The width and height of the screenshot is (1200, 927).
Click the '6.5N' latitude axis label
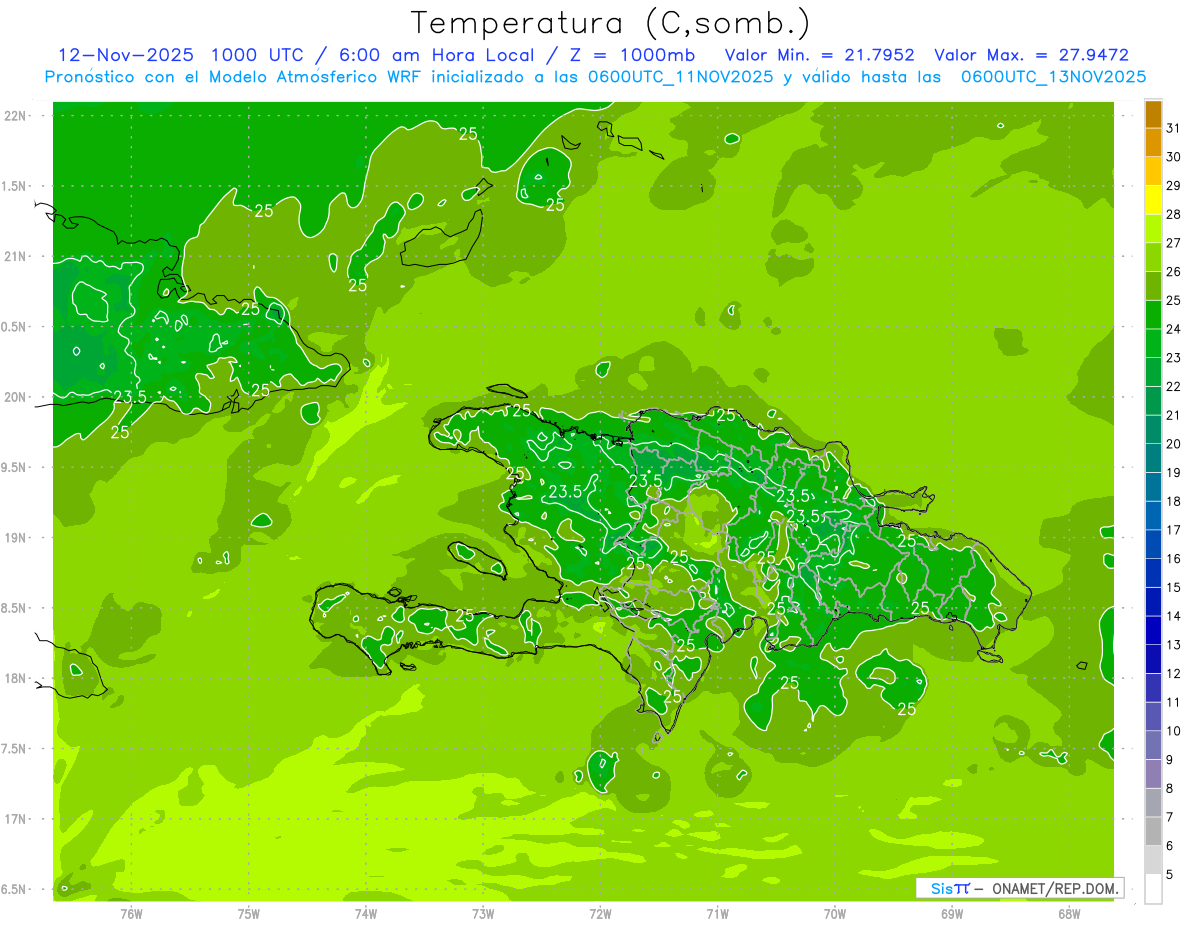15,889
